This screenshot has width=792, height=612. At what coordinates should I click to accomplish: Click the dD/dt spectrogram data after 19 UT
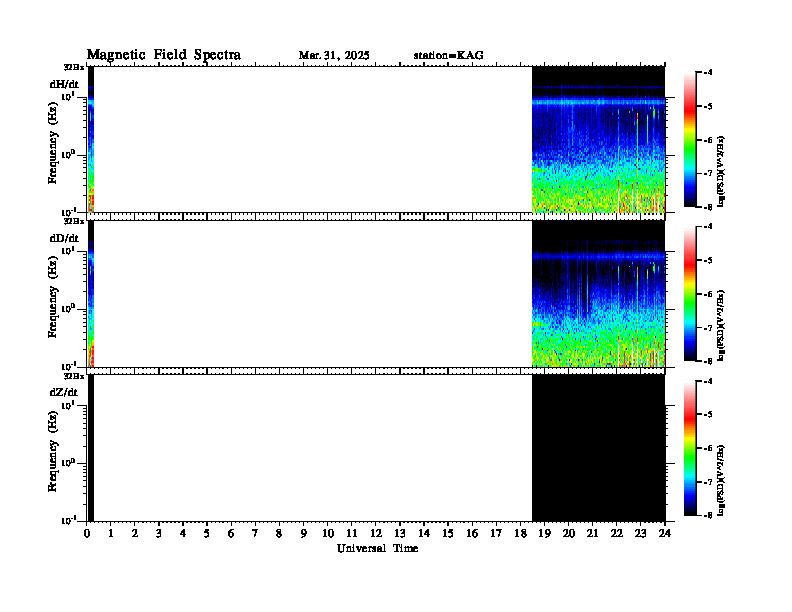(x=599, y=294)
